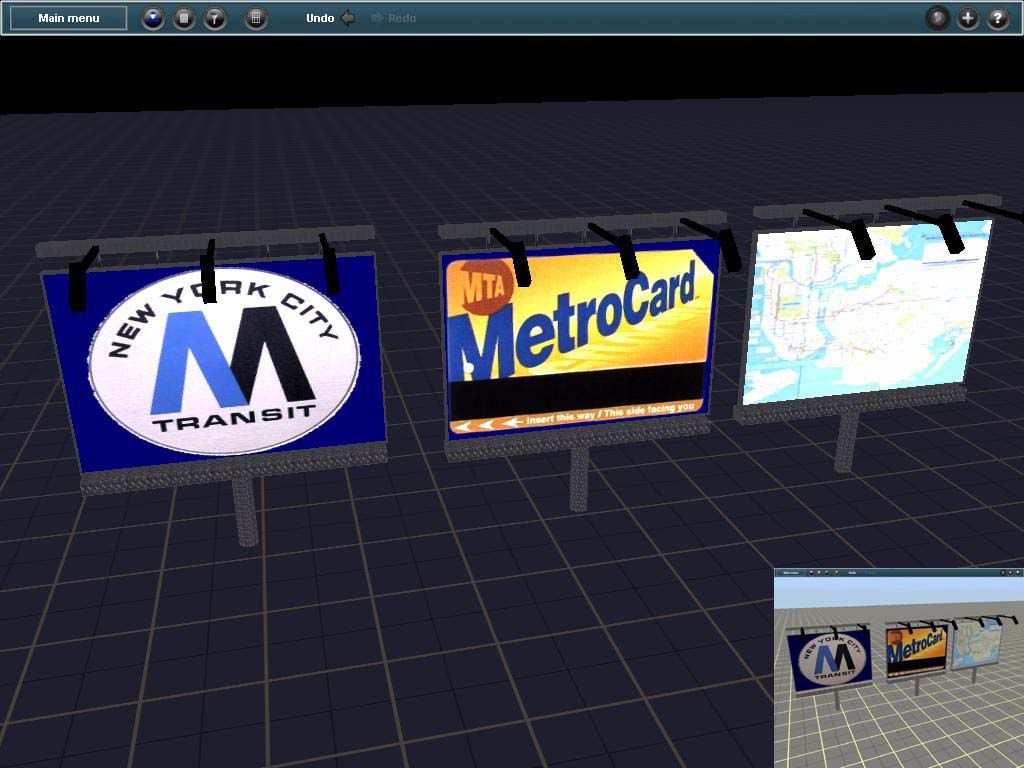Open help with the question mark icon

(x=998, y=18)
